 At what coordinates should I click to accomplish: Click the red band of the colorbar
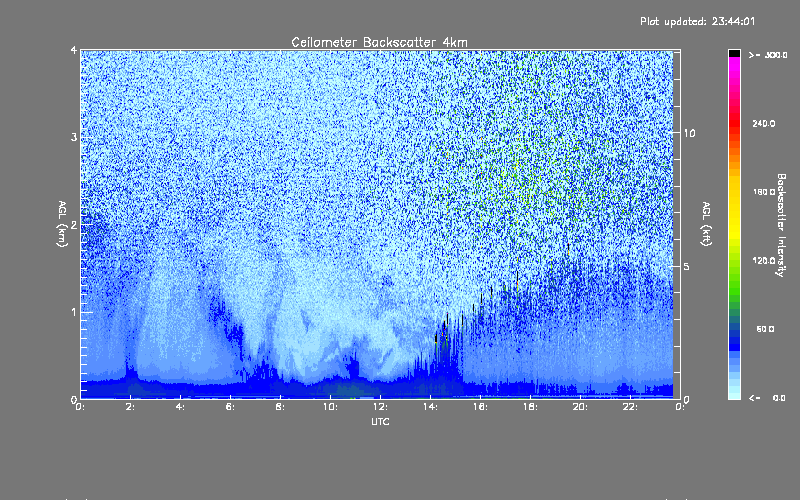click(734, 125)
